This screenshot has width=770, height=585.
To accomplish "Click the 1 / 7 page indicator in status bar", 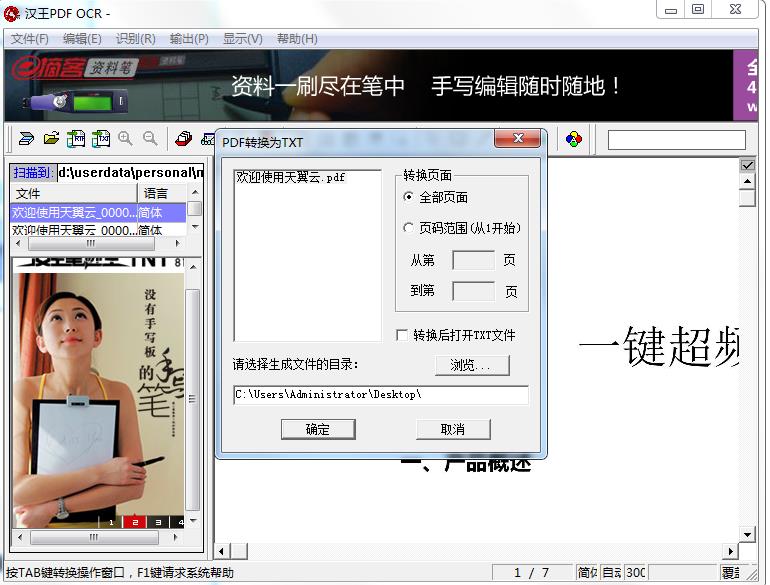I will (531, 572).
